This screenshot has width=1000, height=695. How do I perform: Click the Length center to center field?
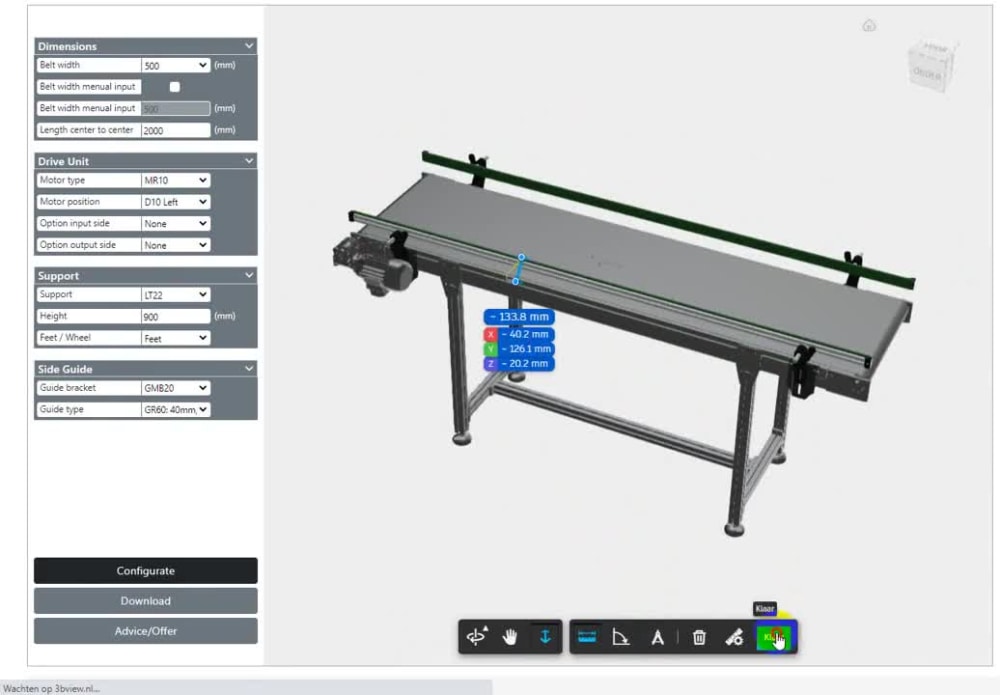pos(175,130)
